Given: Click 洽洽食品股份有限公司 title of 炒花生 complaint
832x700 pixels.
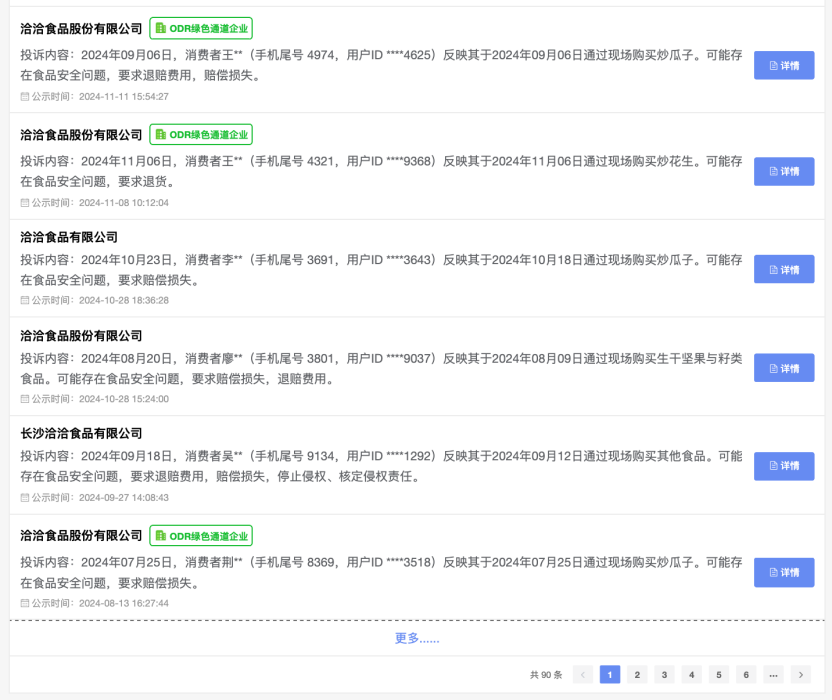Looking at the screenshot, I should pos(81,135).
